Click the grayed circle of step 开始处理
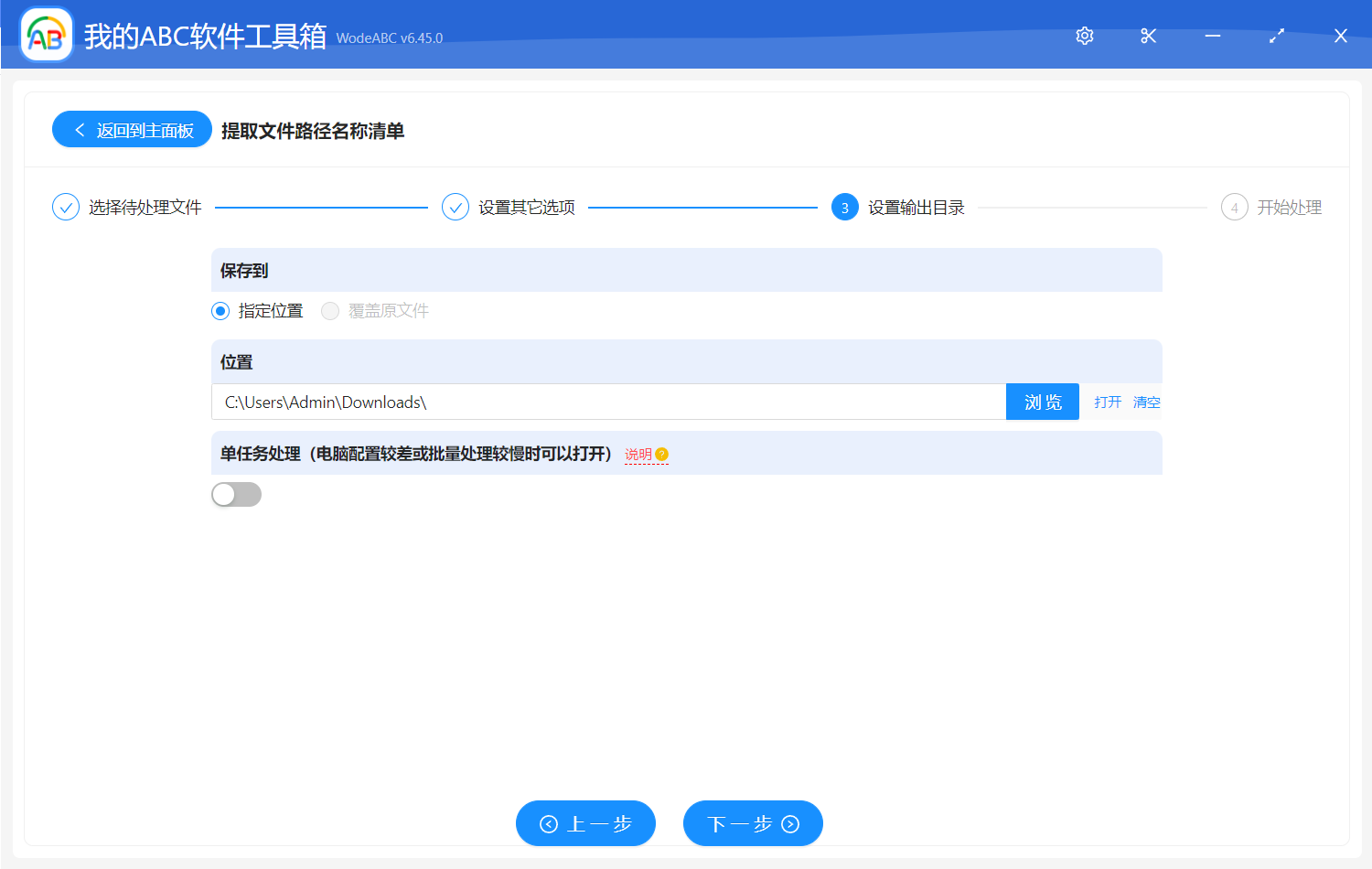 [1234, 207]
